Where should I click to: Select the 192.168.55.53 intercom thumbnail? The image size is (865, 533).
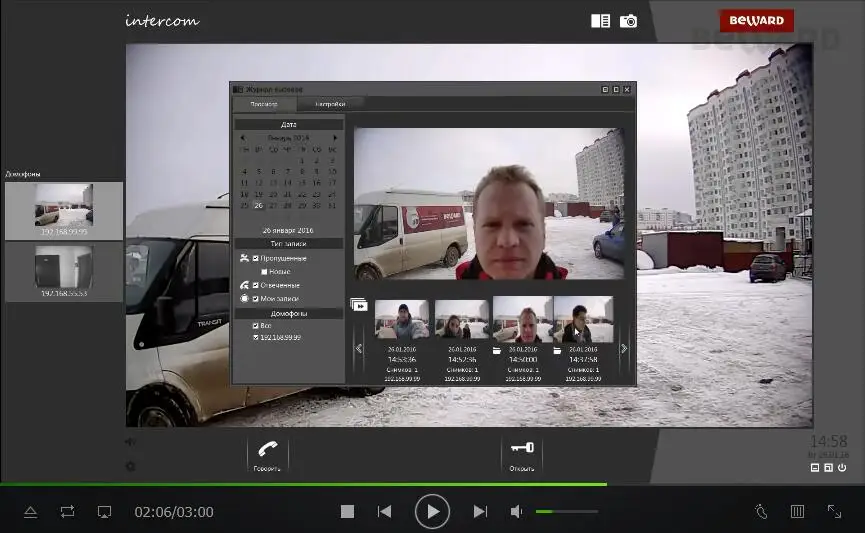click(64, 271)
